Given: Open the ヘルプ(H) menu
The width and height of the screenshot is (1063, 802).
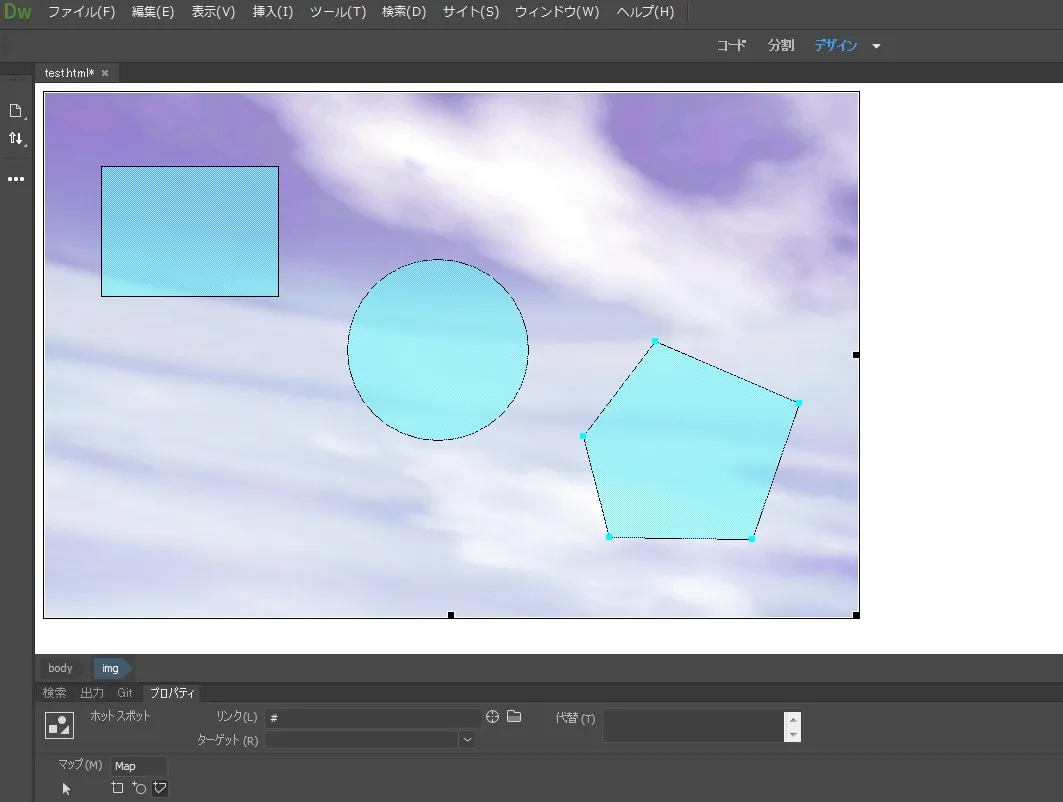Looking at the screenshot, I should tap(645, 12).
